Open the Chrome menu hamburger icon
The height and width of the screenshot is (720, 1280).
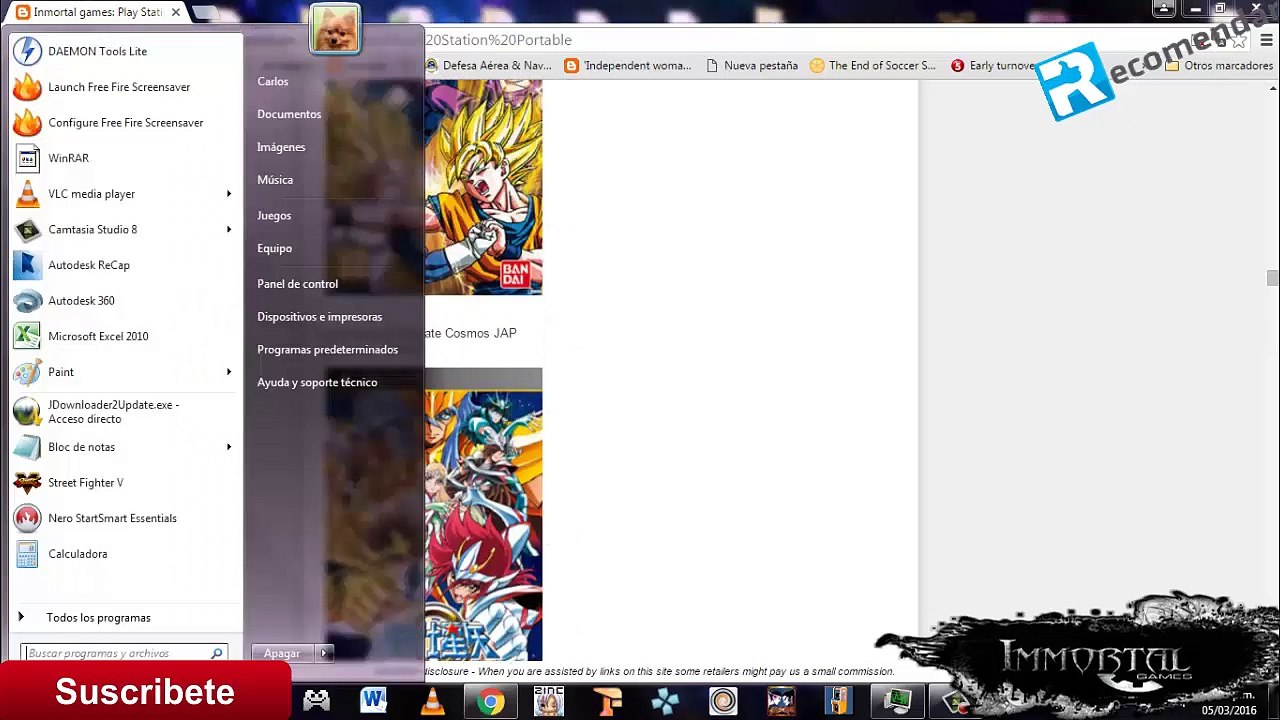1266,40
